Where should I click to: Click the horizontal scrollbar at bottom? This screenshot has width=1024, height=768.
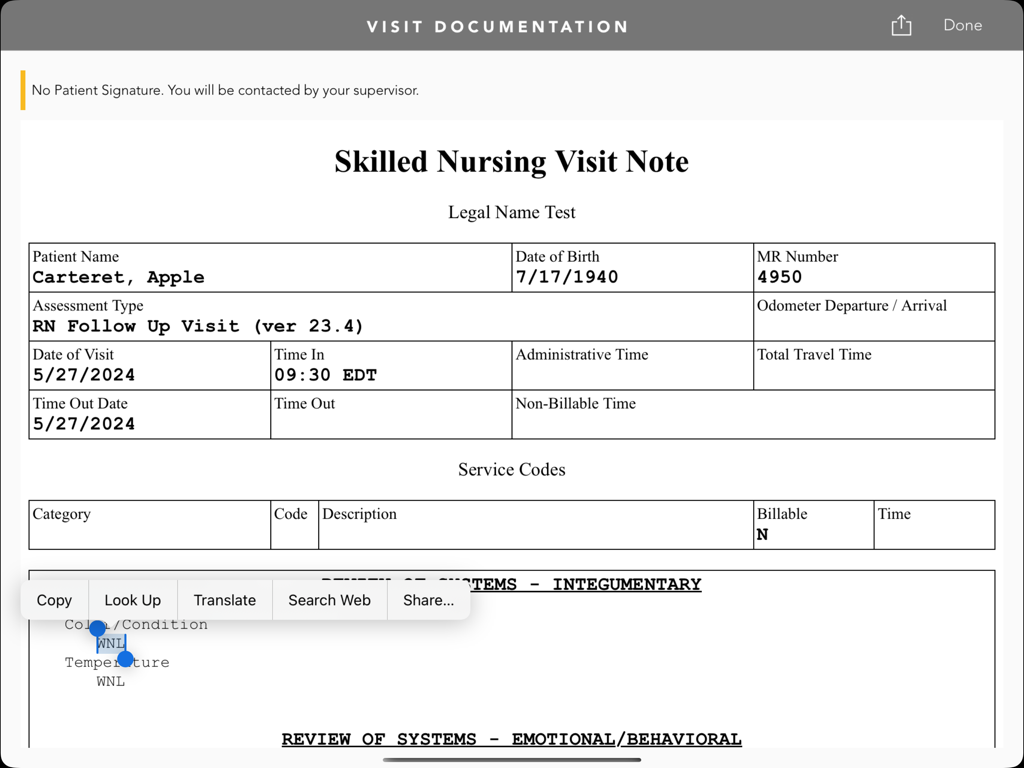(512, 760)
